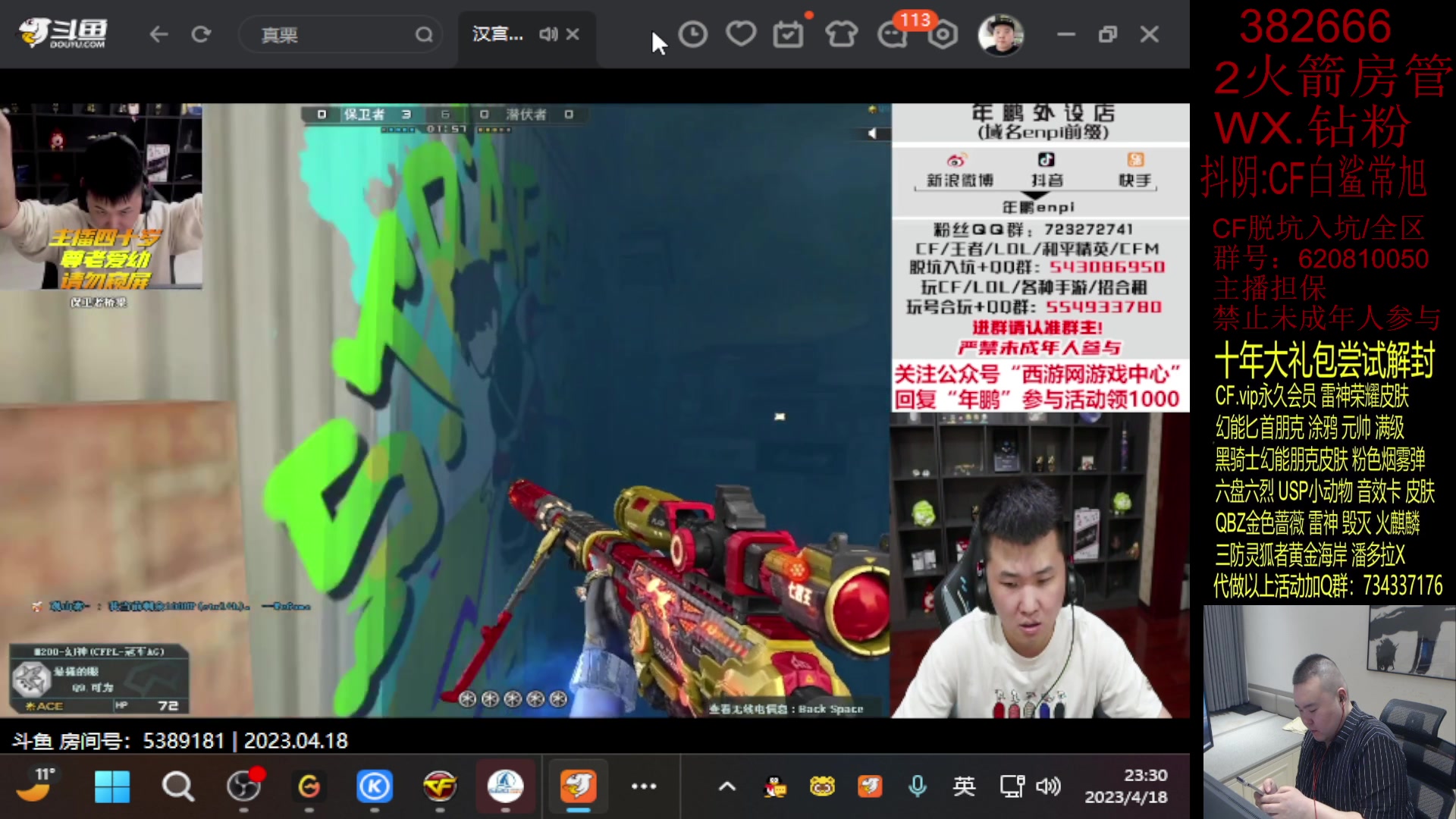Open the yellow bear face tray icon
The height and width of the screenshot is (819, 1456).
[822, 786]
